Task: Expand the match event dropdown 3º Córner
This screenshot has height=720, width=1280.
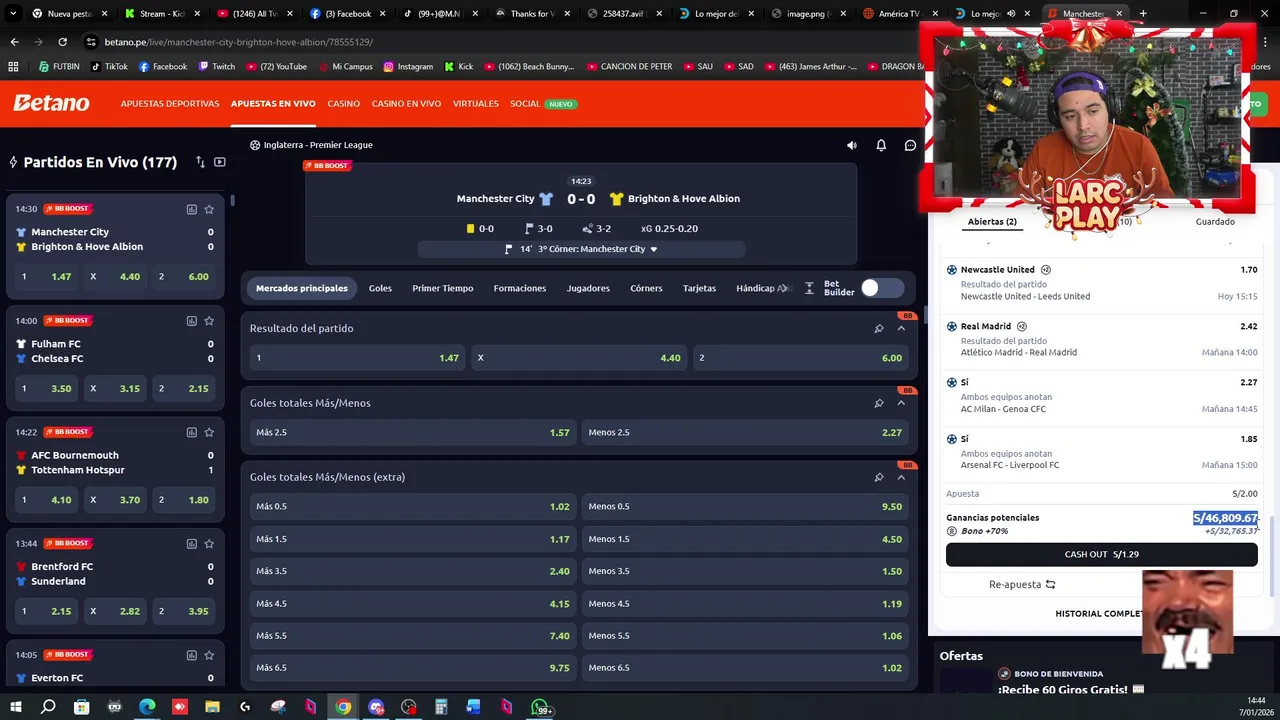Action: pyautogui.click(x=653, y=249)
